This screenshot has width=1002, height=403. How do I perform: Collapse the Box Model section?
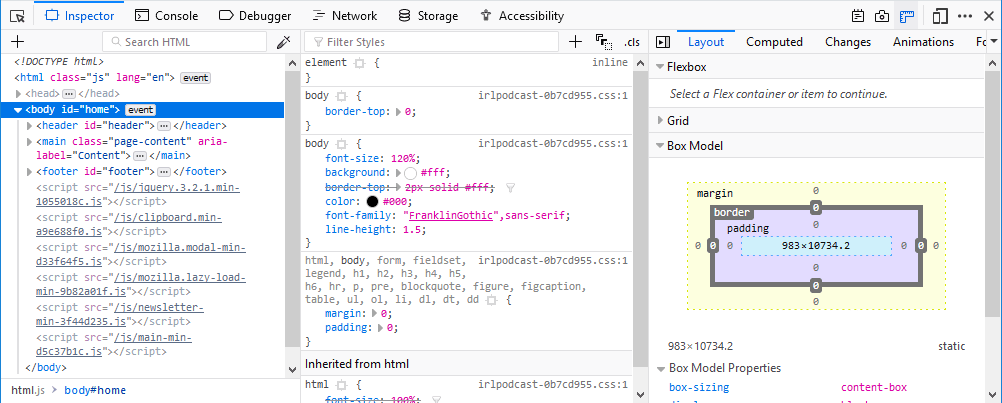pyautogui.click(x=660, y=146)
